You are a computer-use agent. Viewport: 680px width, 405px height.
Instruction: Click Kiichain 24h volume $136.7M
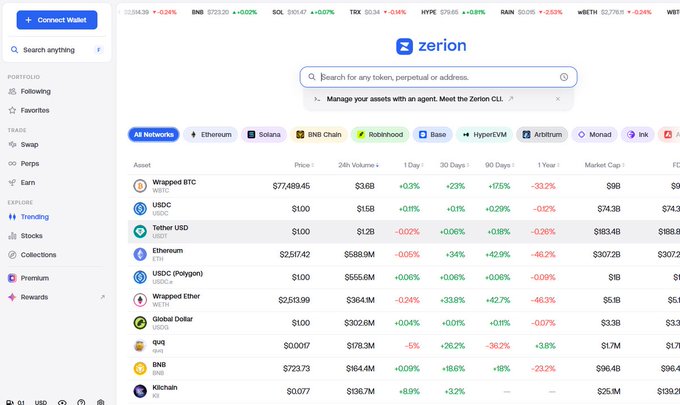(x=360, y=392)
